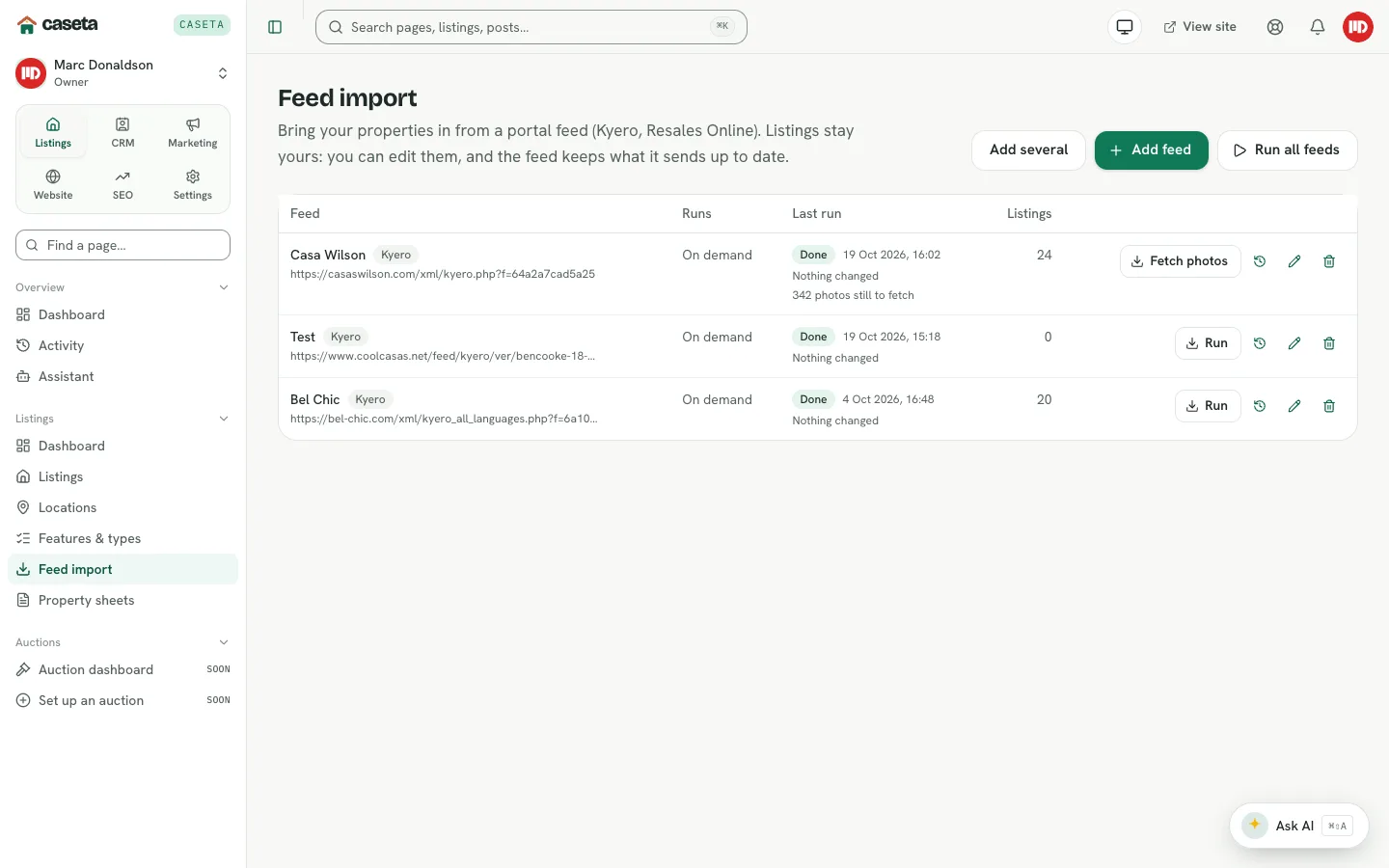Collapse the Auctions sidebar group
The image size is (1389, 868).
pyautogui.click(x=123, y=642)
